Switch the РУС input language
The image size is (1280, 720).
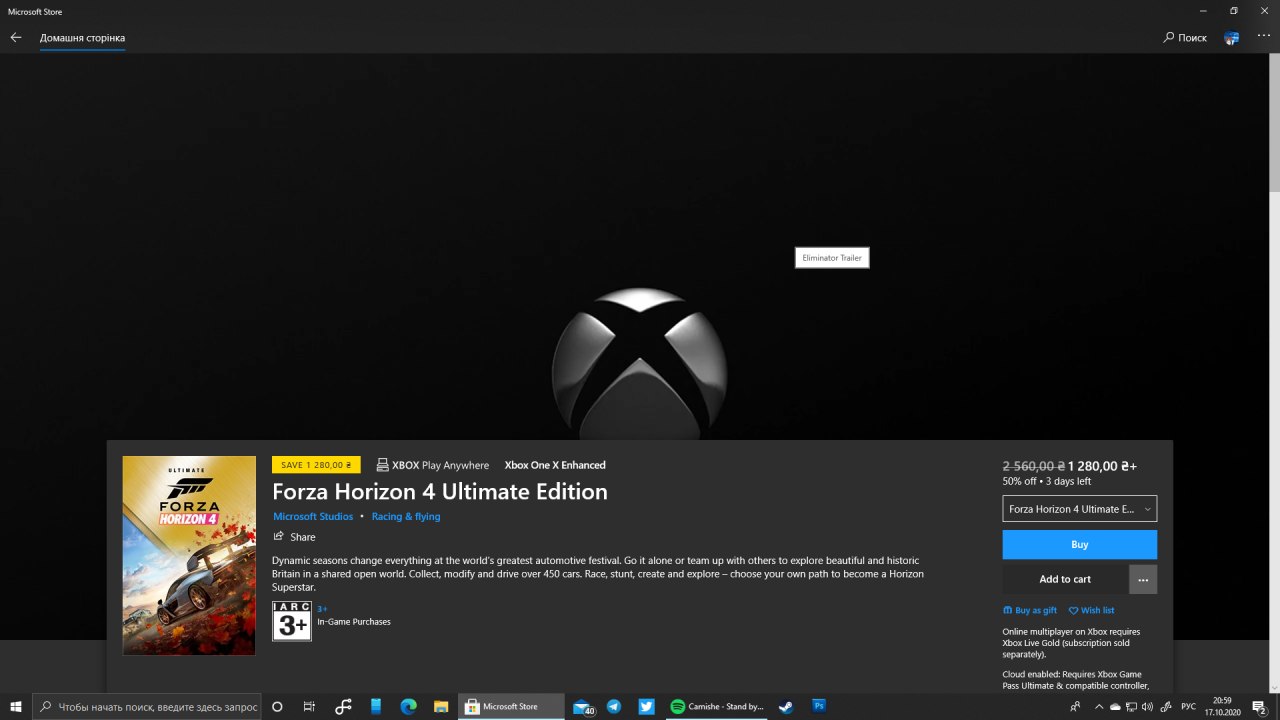click(x=1189, y=706)
